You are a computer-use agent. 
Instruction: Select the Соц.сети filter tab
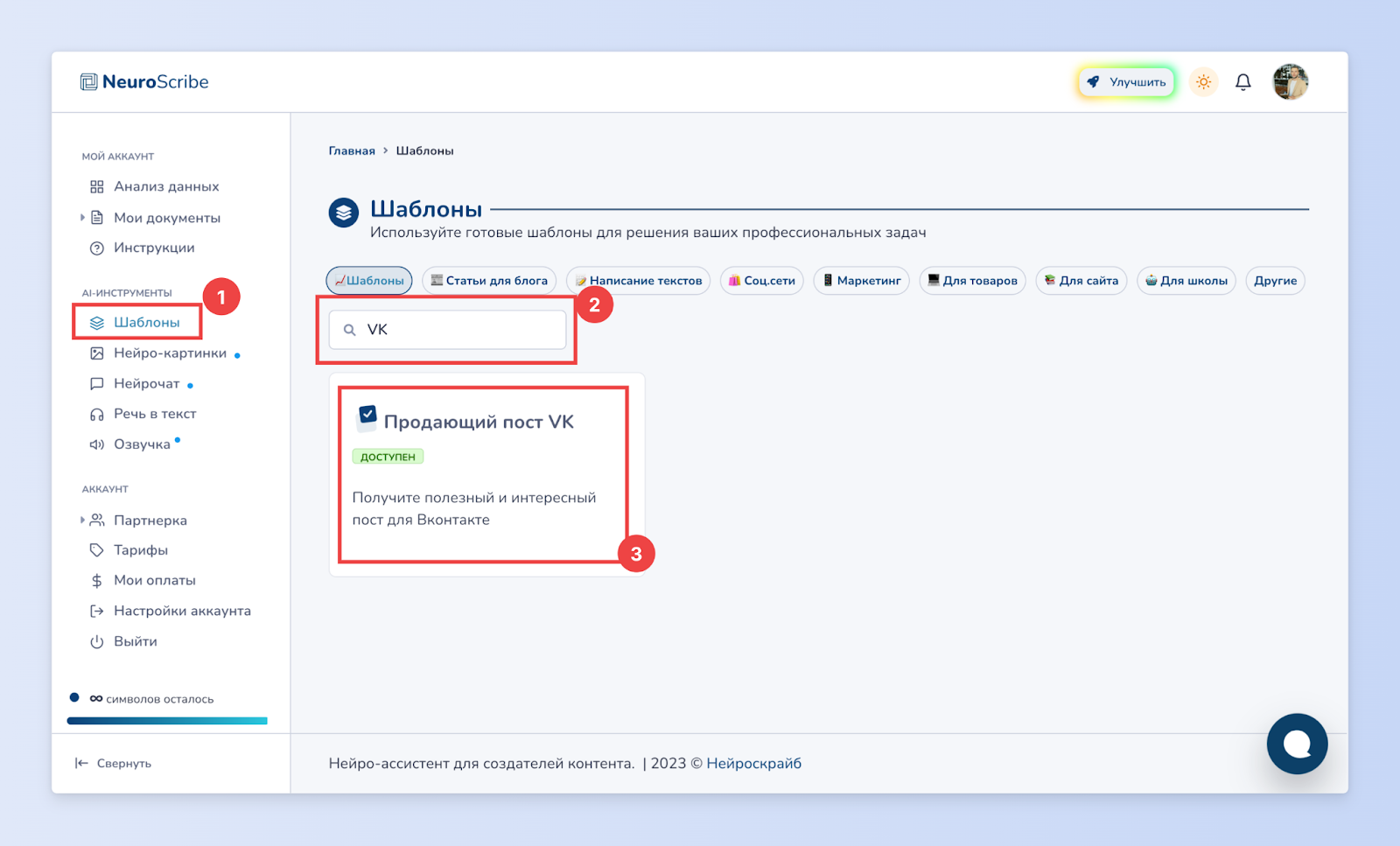pyautogui.click(x=762, y=281)
